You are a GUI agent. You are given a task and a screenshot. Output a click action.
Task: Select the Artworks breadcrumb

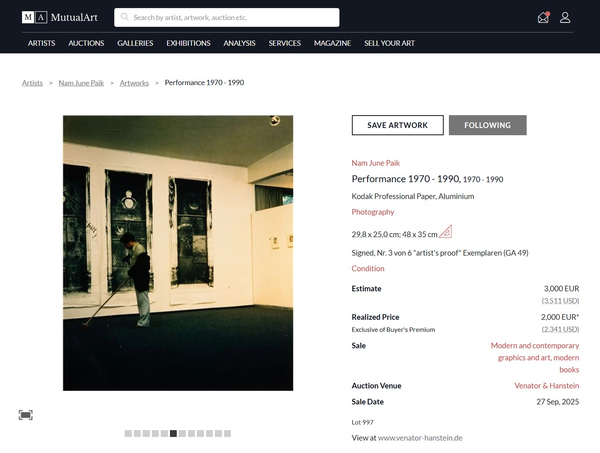click(x=134, y=83)
